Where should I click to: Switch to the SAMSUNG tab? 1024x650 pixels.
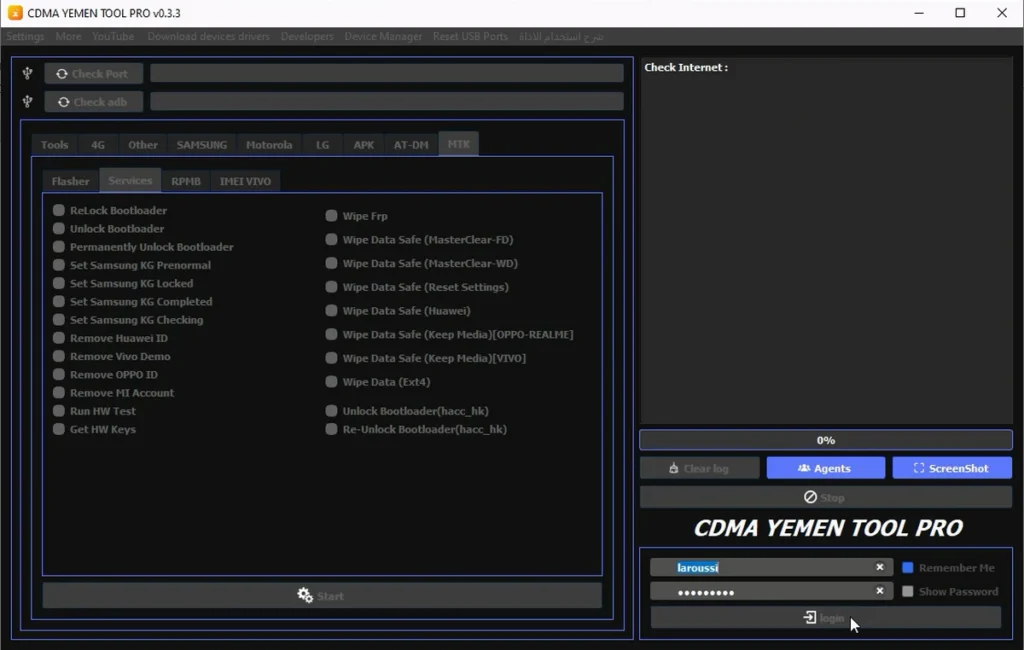[201, 145]
